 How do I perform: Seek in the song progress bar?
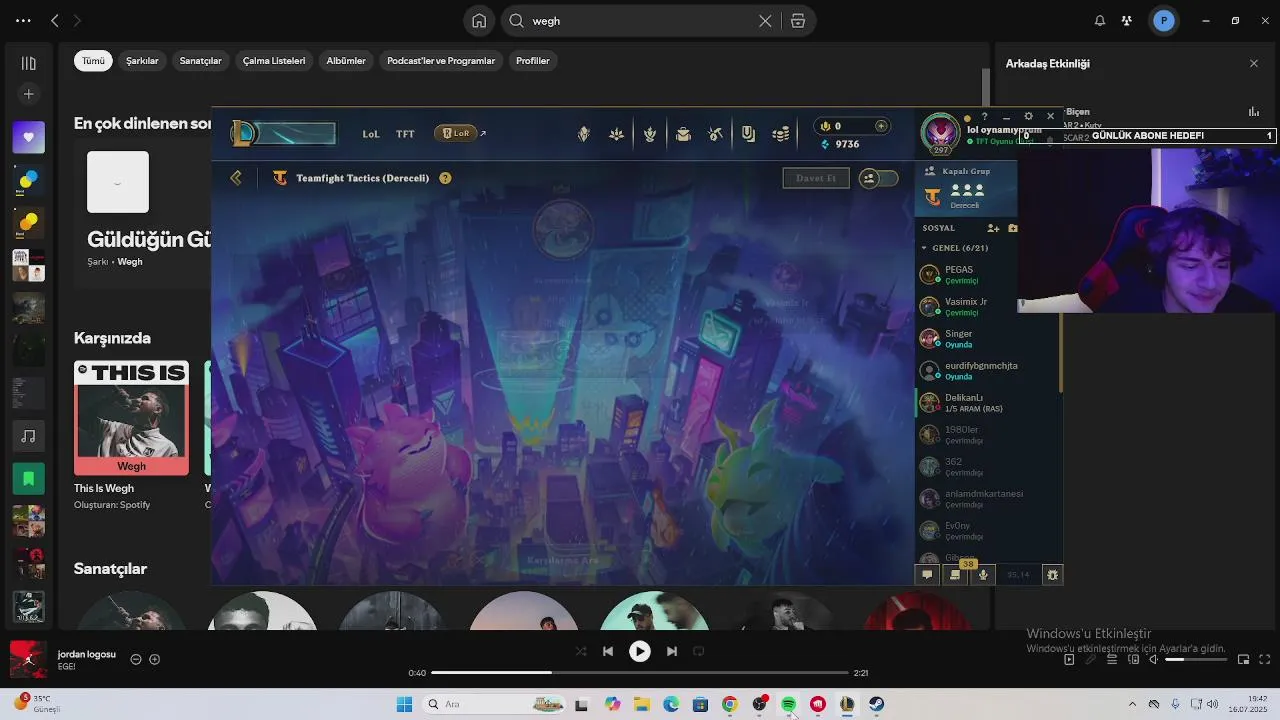[640, 673]
